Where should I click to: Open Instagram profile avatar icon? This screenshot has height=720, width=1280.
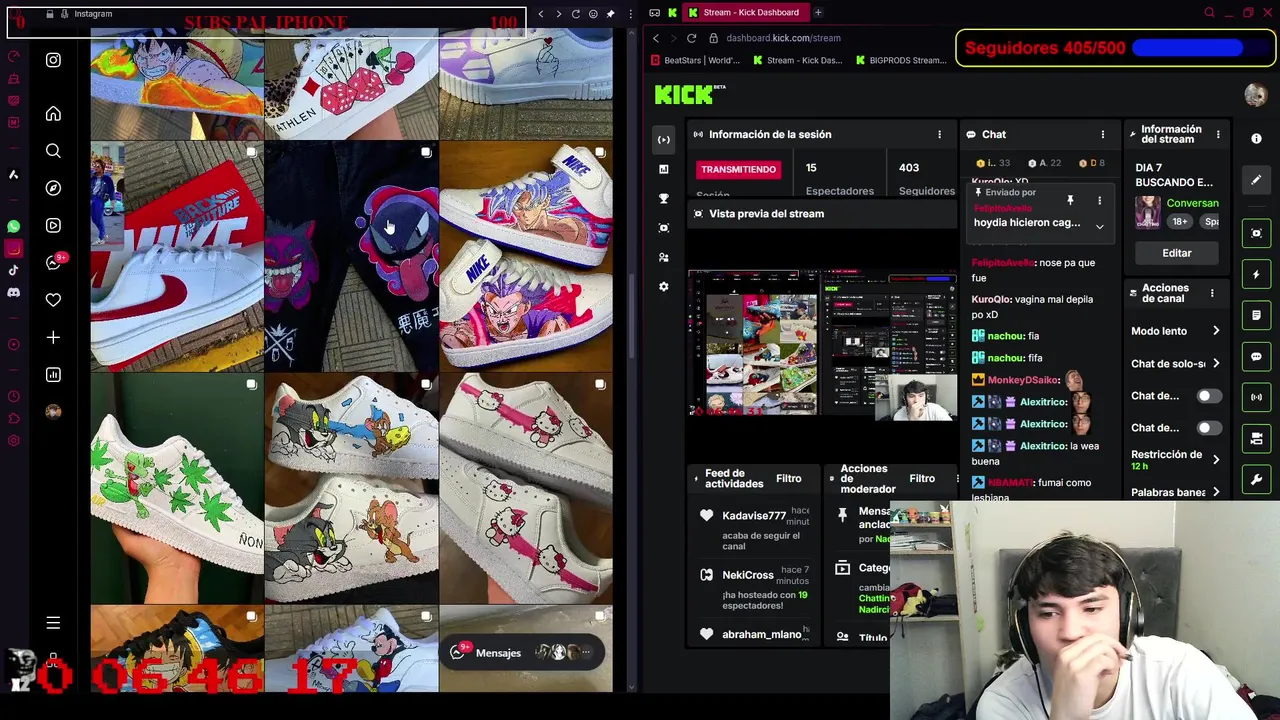point(53,411)
